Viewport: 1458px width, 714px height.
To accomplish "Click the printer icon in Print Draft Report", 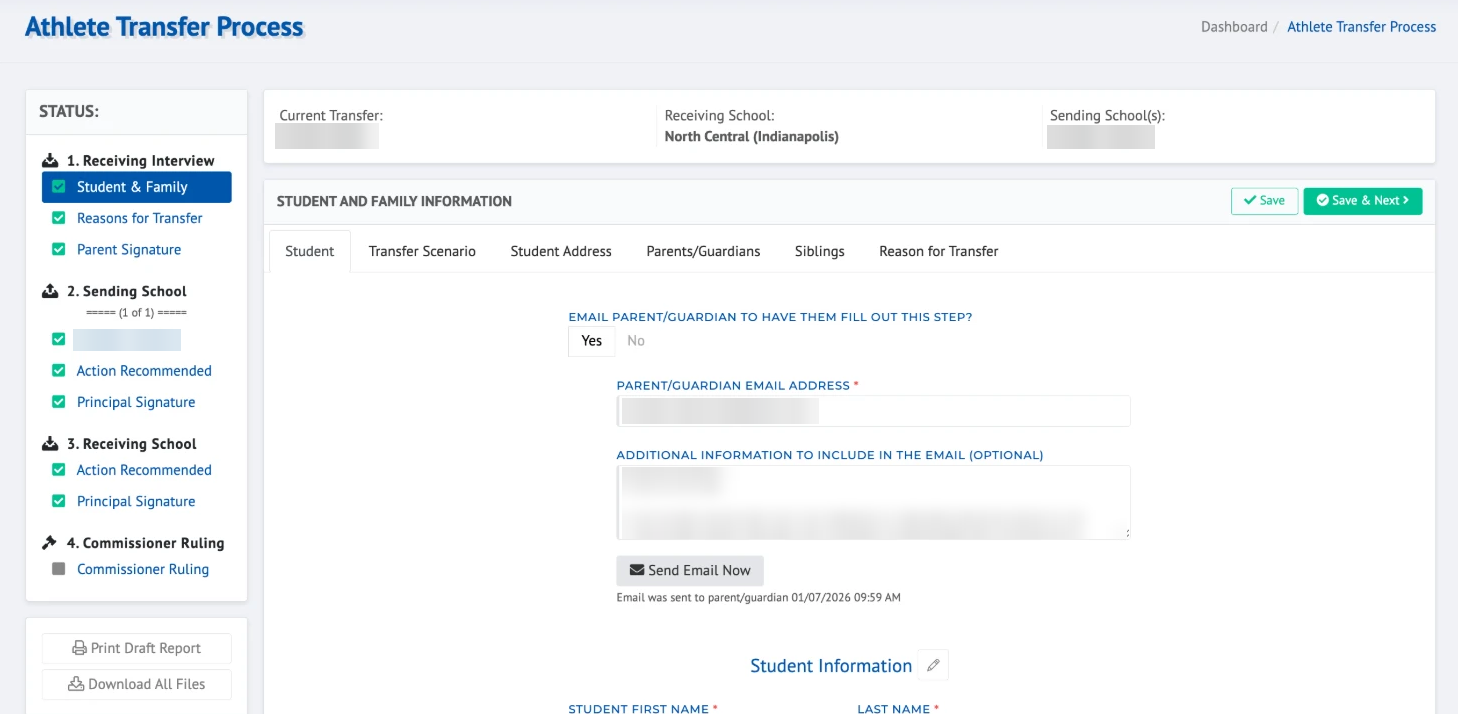I will (79, 648).
